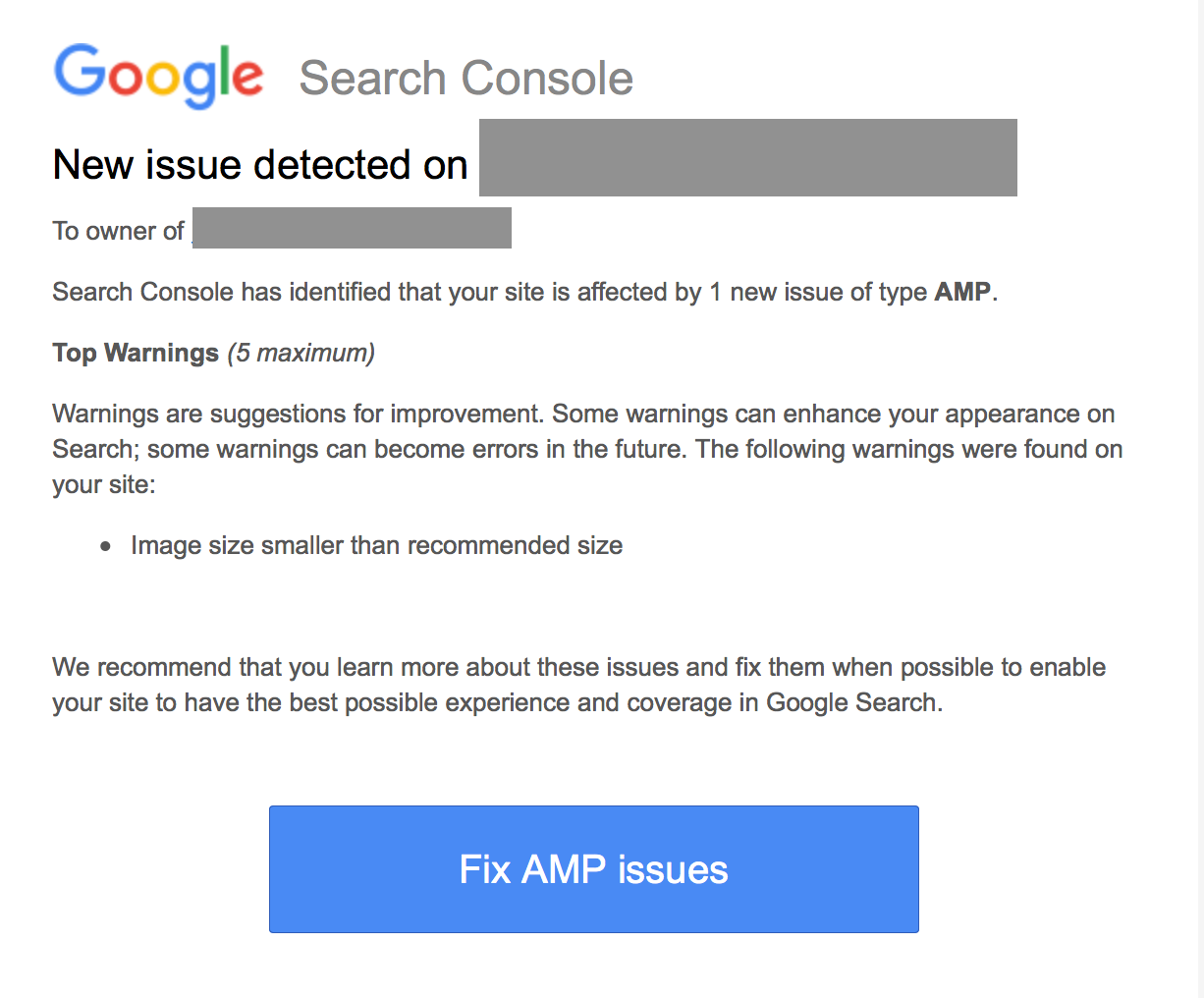Click the redacted owner site block
1204x998 pixels.
tap(352, 228)
